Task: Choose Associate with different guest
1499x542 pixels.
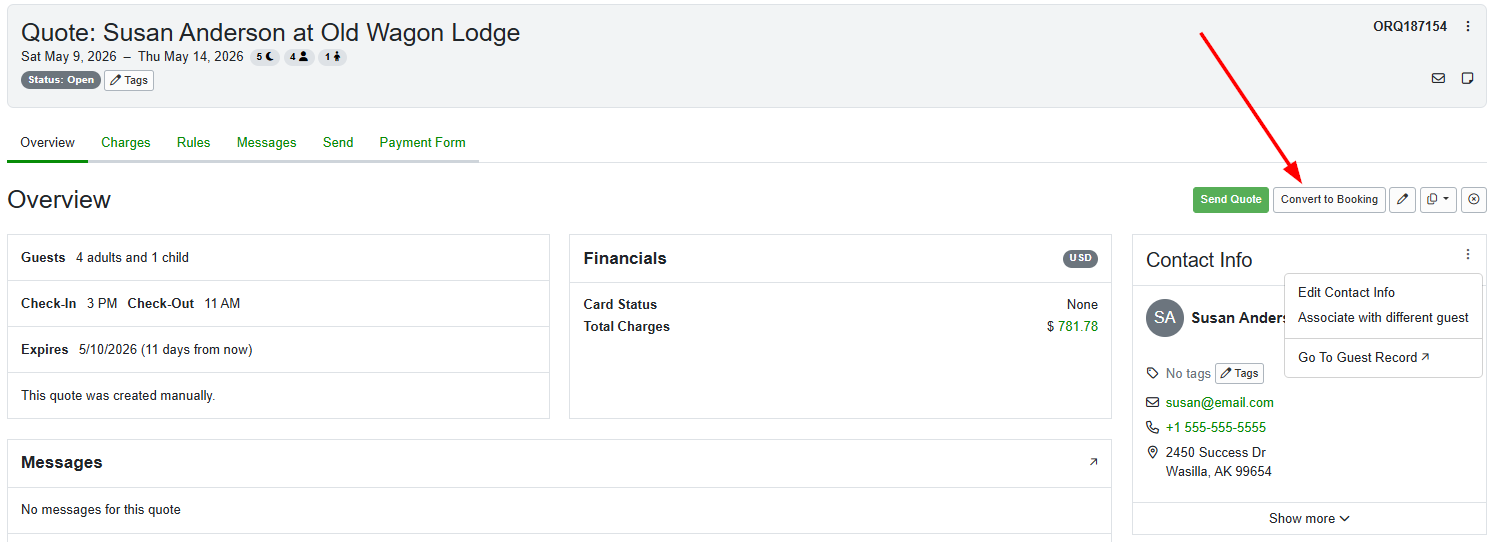Action: (x=1383, y=317)
